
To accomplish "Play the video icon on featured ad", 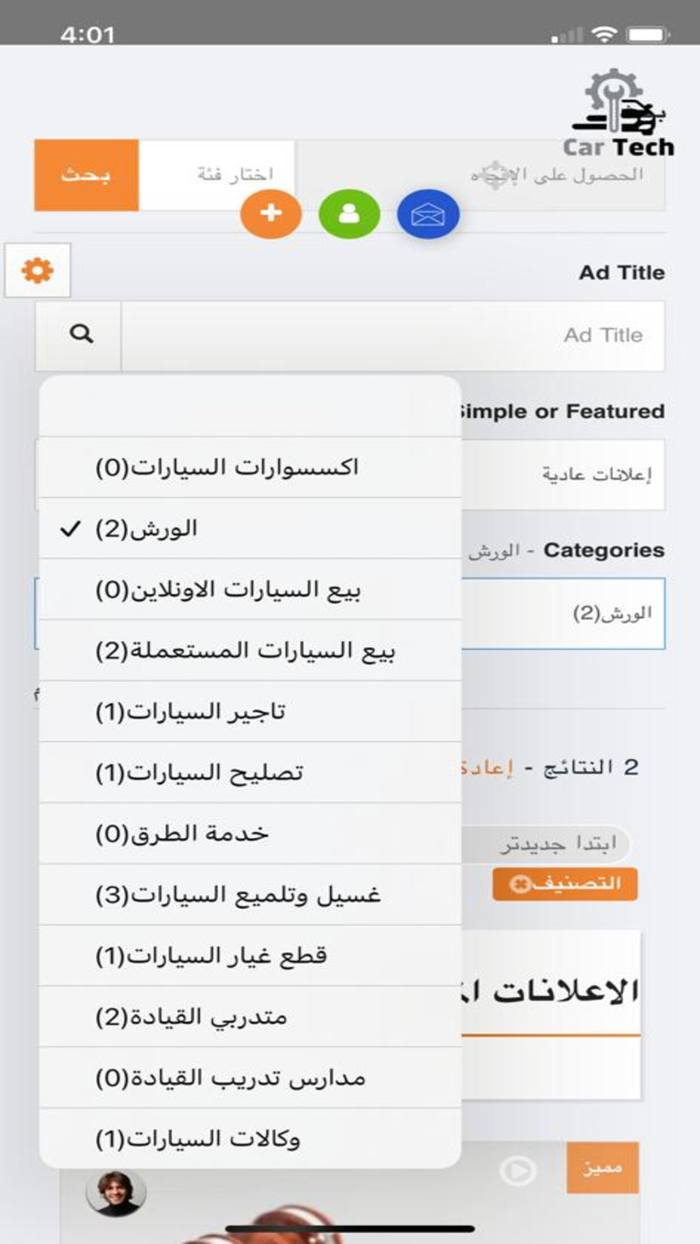I will tap(518, 1169).
